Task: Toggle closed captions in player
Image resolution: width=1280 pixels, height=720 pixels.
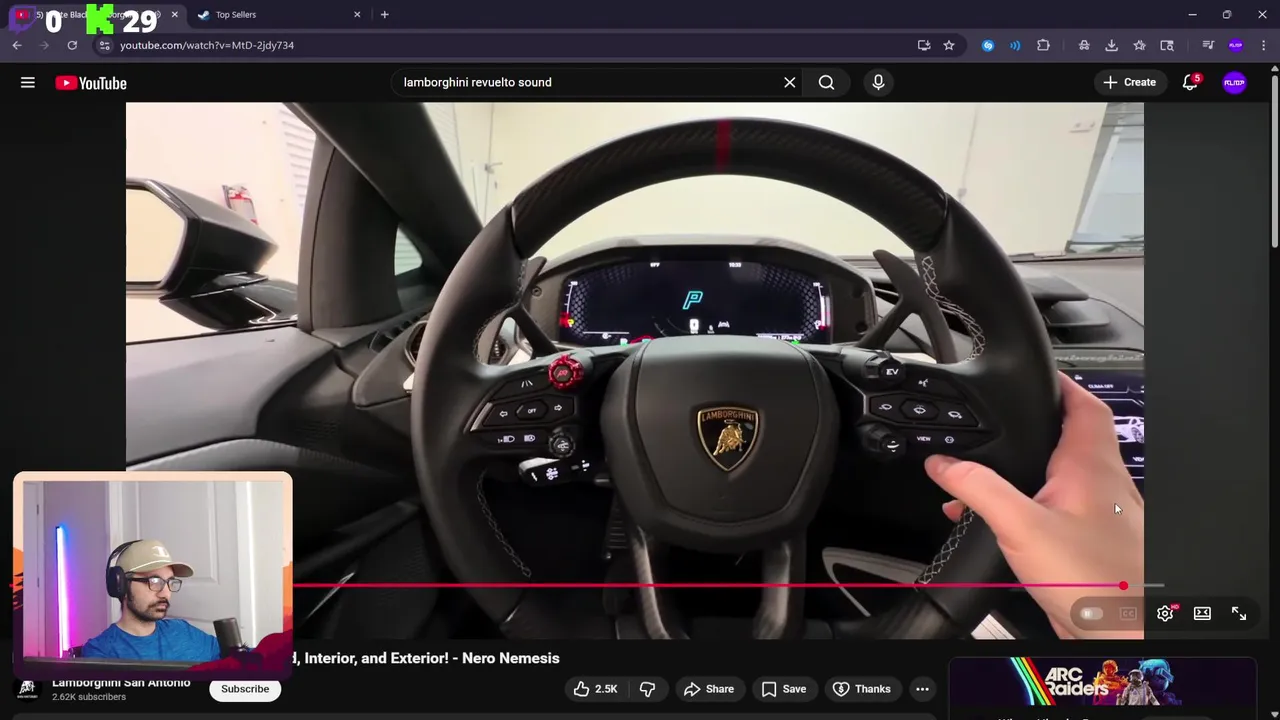Action: pyautogui.click(x=1128, y=613)
